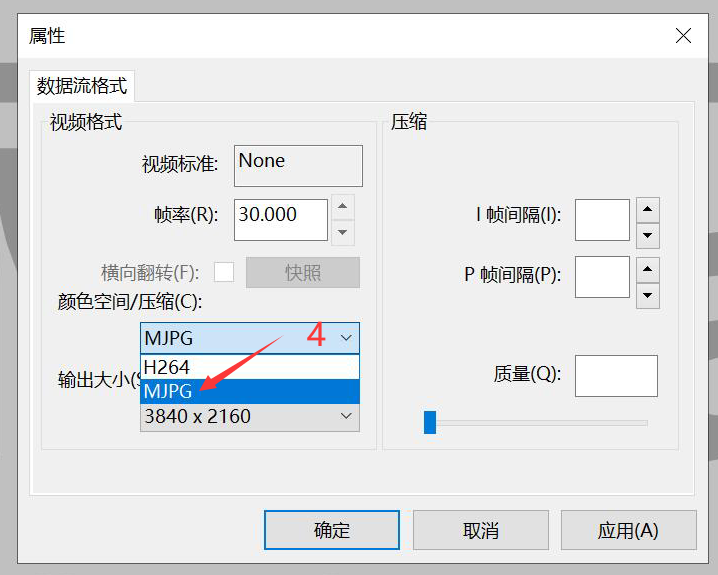Click the I 帧间隔 input field
The image size is (718, 575).
[x=602, y=220]
